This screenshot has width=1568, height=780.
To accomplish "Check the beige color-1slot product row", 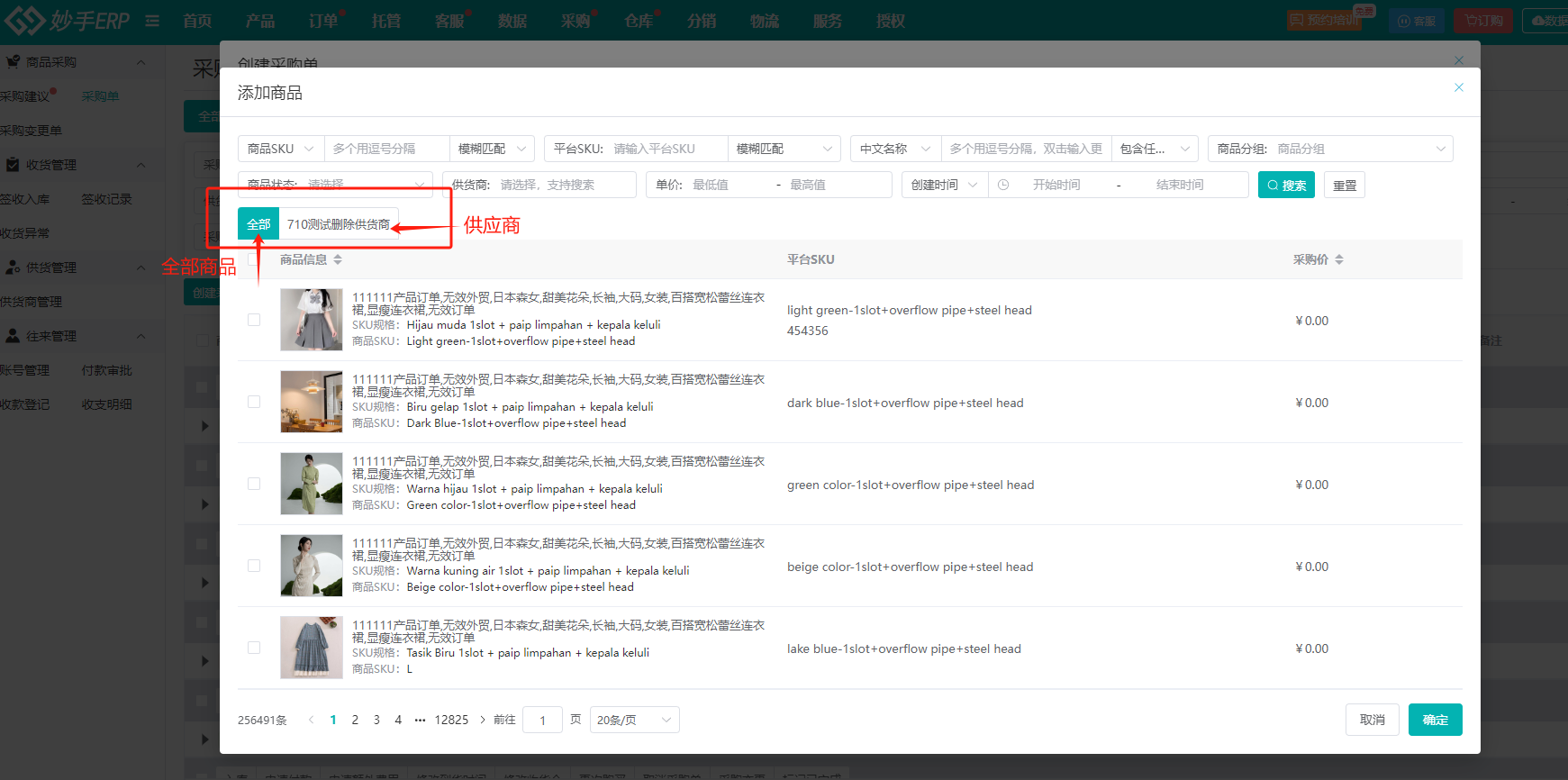I will [x=254, y=566].
